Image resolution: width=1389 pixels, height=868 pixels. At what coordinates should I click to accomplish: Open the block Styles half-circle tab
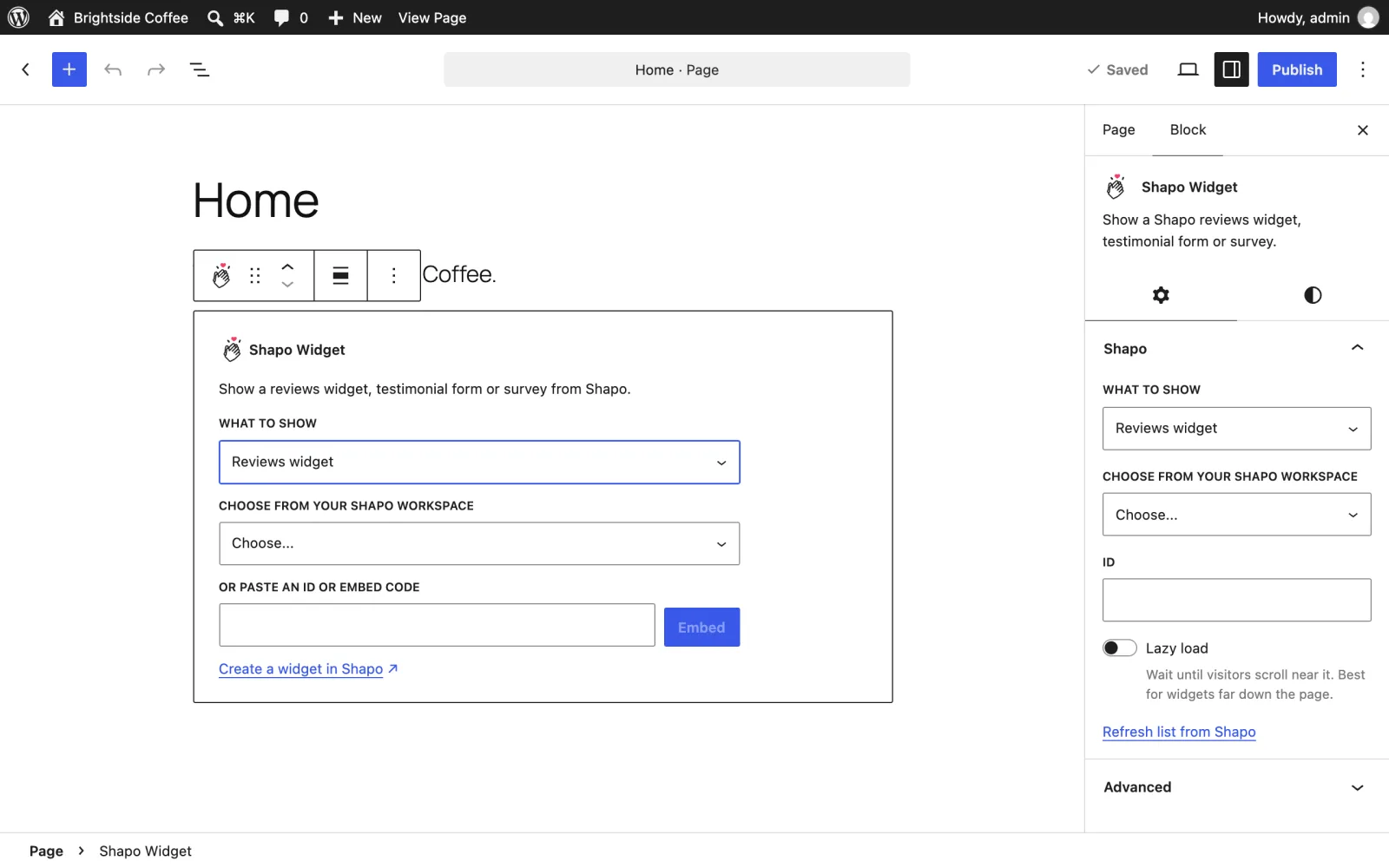pyautogui.click(x=1313, y=295)
